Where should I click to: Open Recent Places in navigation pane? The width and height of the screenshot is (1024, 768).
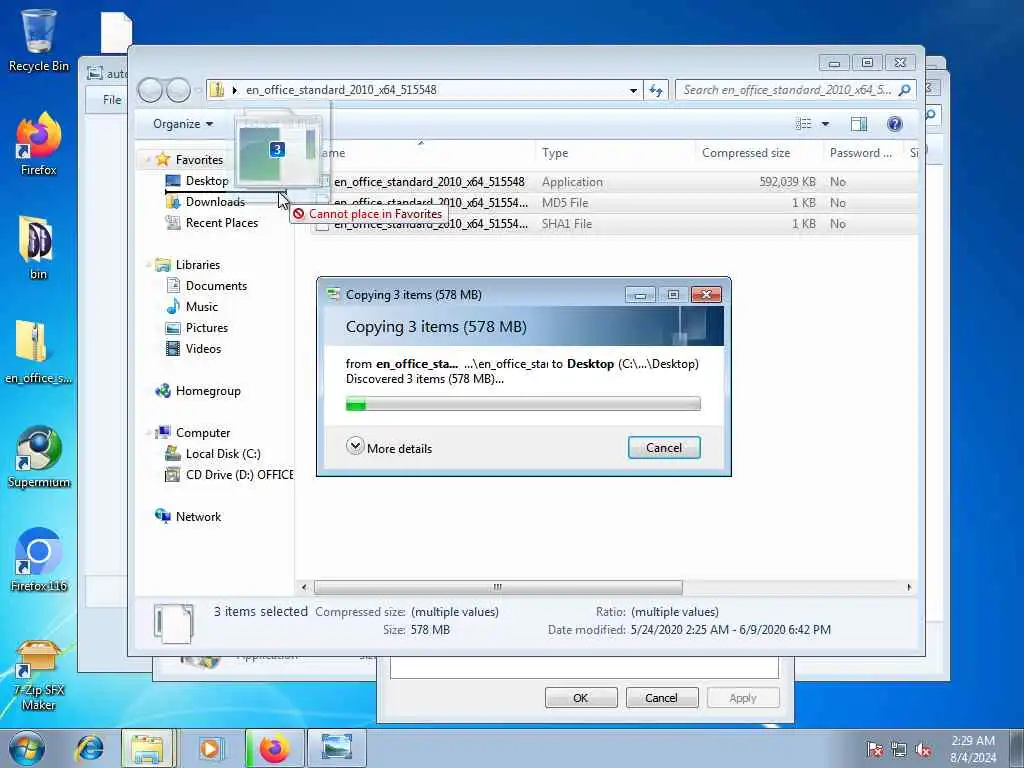tap(212, 223)
